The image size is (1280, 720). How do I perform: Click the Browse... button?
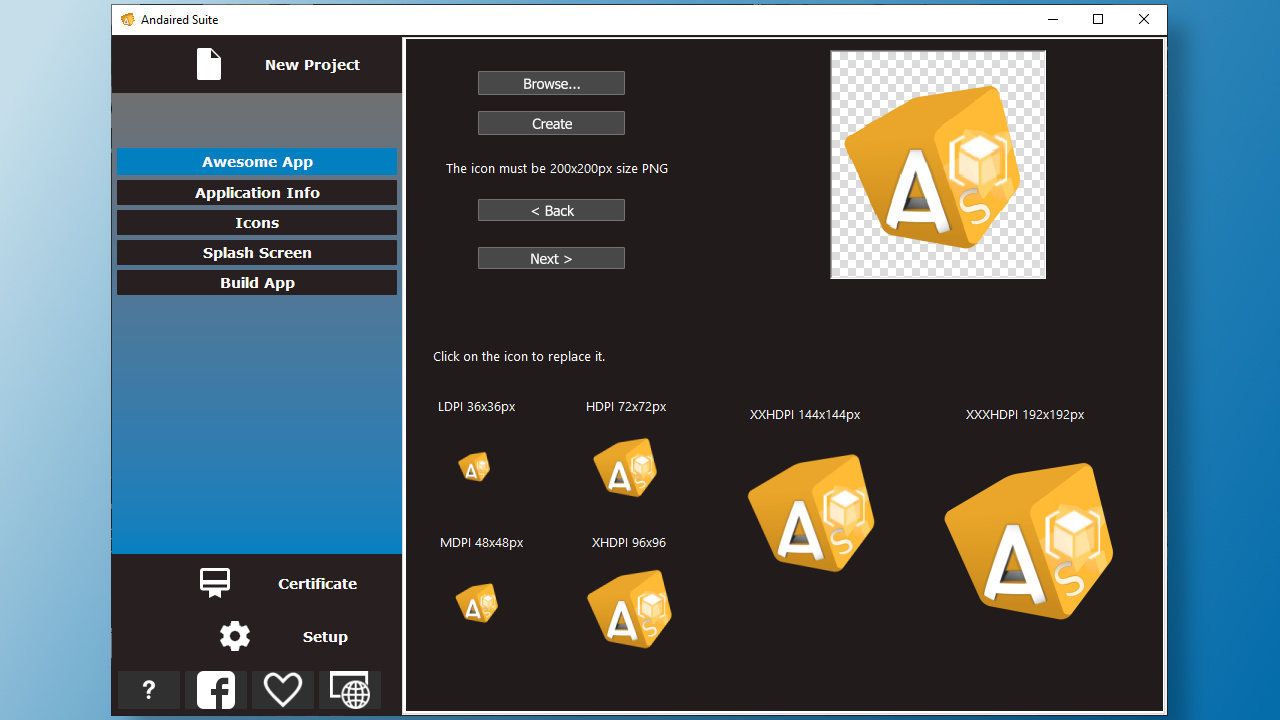[x=551, y=83]
